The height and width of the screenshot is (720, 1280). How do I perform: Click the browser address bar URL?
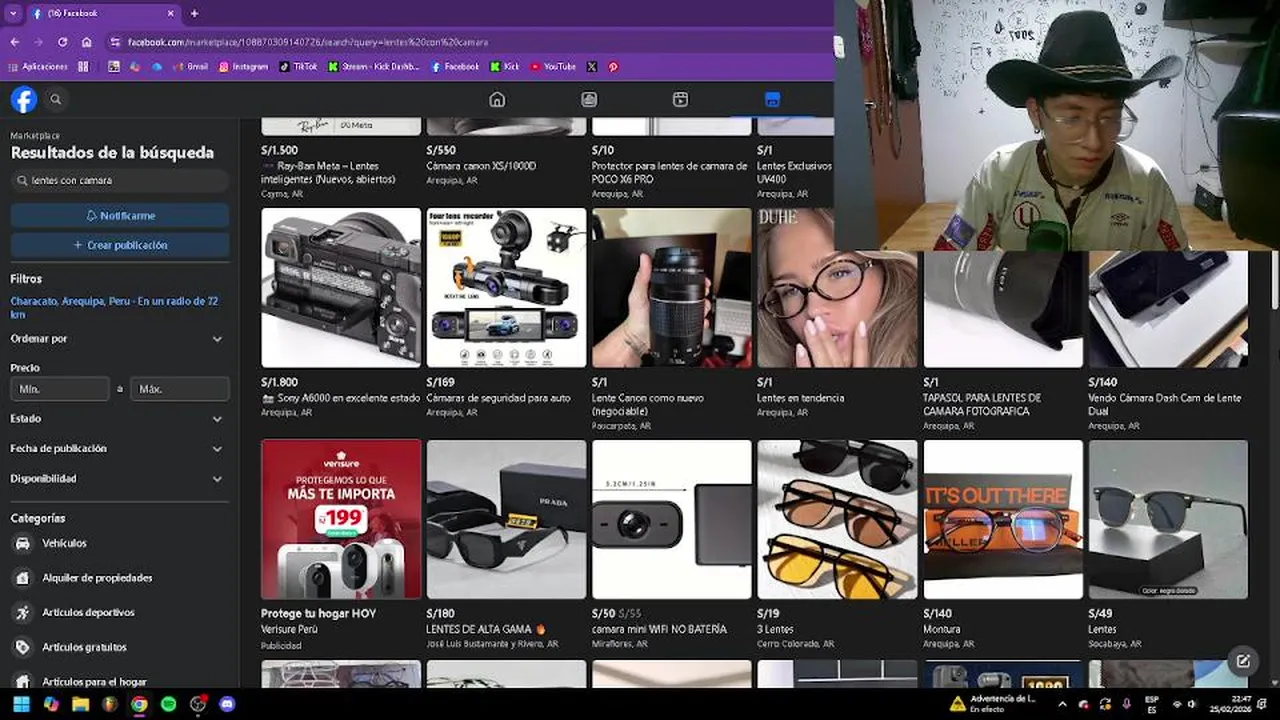point(308,42)
